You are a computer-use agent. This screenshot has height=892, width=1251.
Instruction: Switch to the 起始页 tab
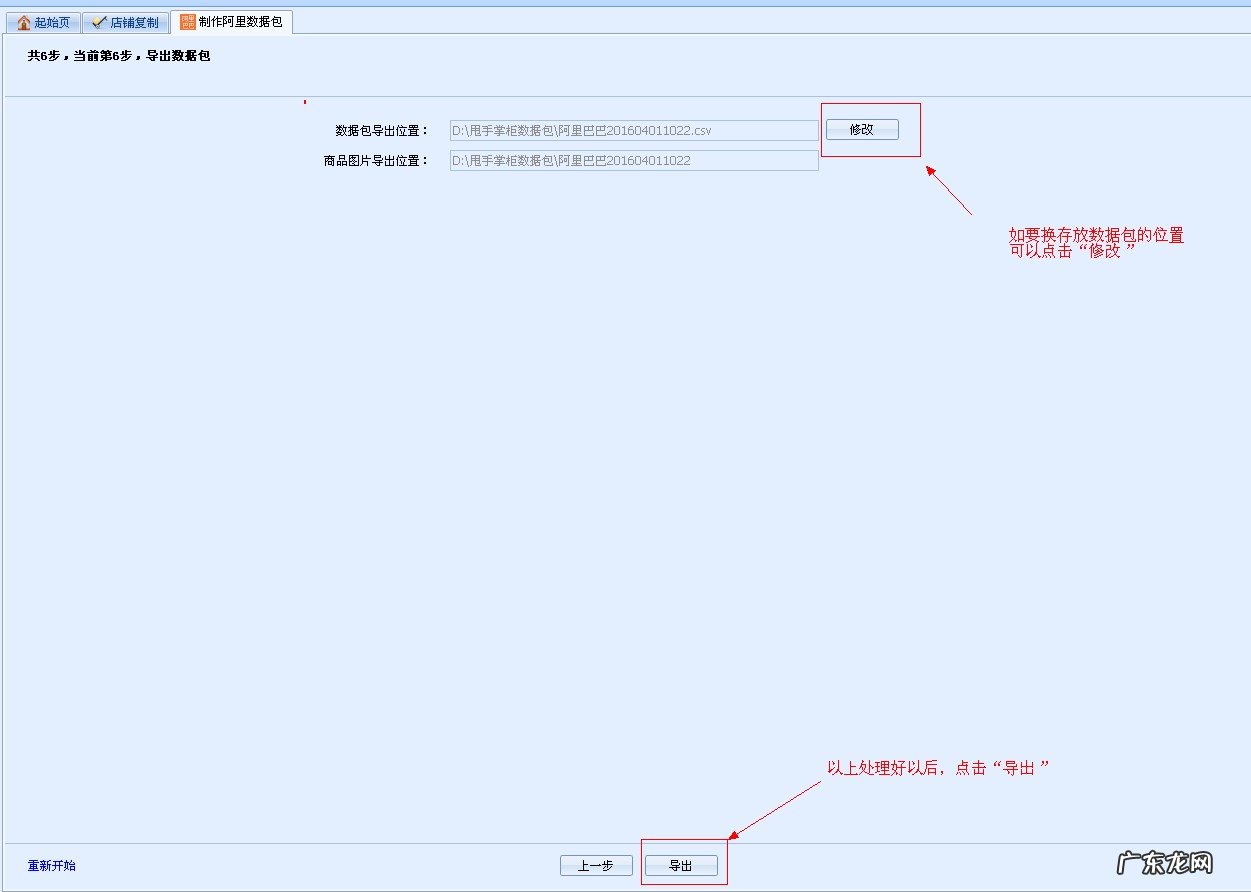point(48,21)
